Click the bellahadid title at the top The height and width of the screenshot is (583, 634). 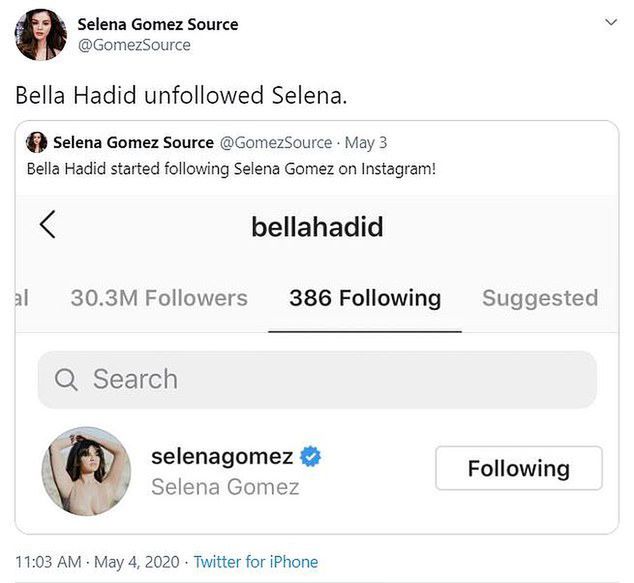317,226
